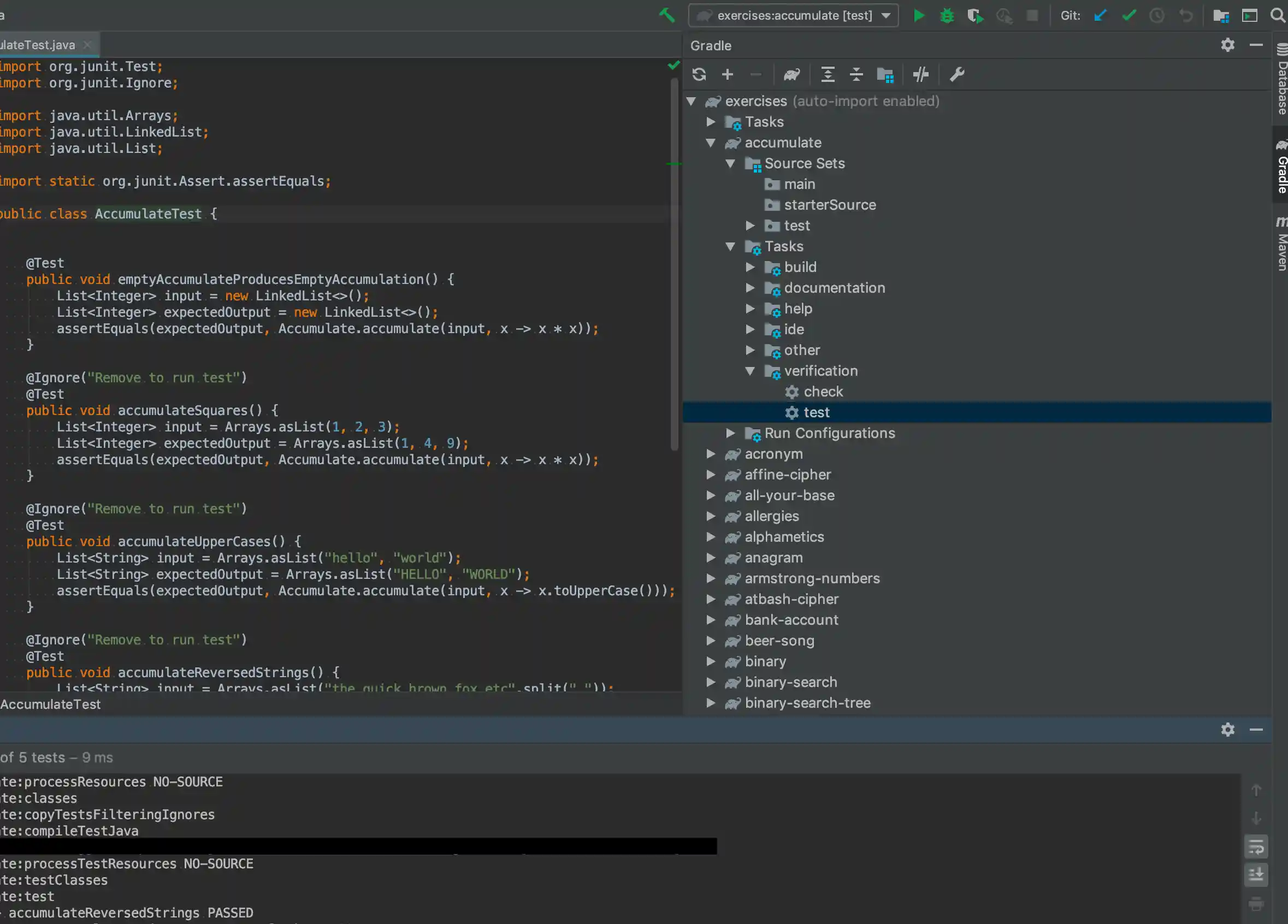Click Execute Gradle Task elephant icon
This screenshot has height=924, width=1288.
click(x=791, y=74)
